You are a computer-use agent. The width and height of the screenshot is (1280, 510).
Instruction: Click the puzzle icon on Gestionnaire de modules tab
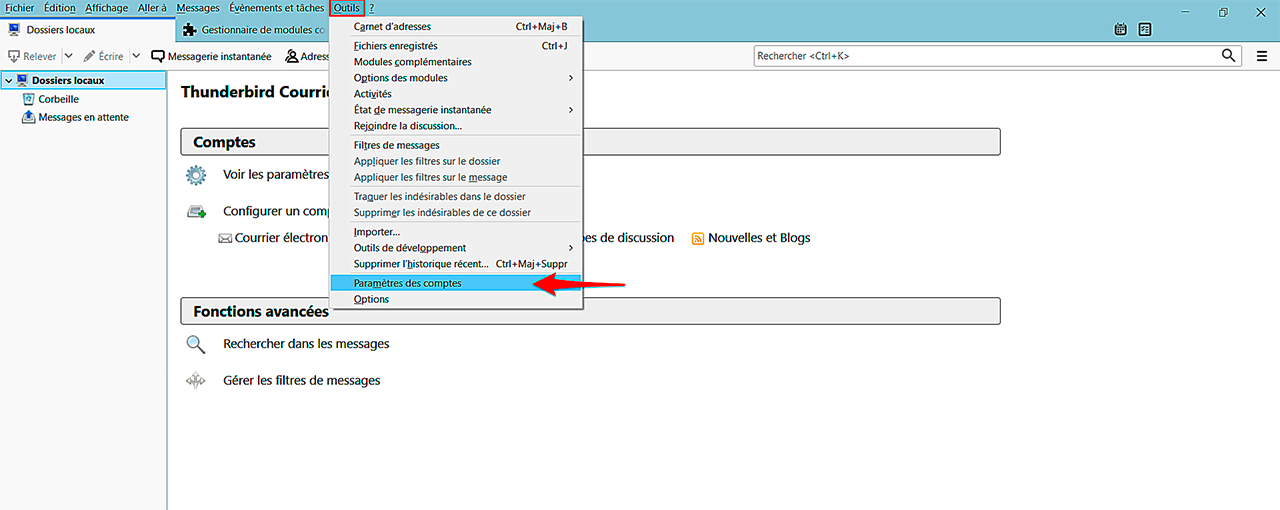coord(189,30)
